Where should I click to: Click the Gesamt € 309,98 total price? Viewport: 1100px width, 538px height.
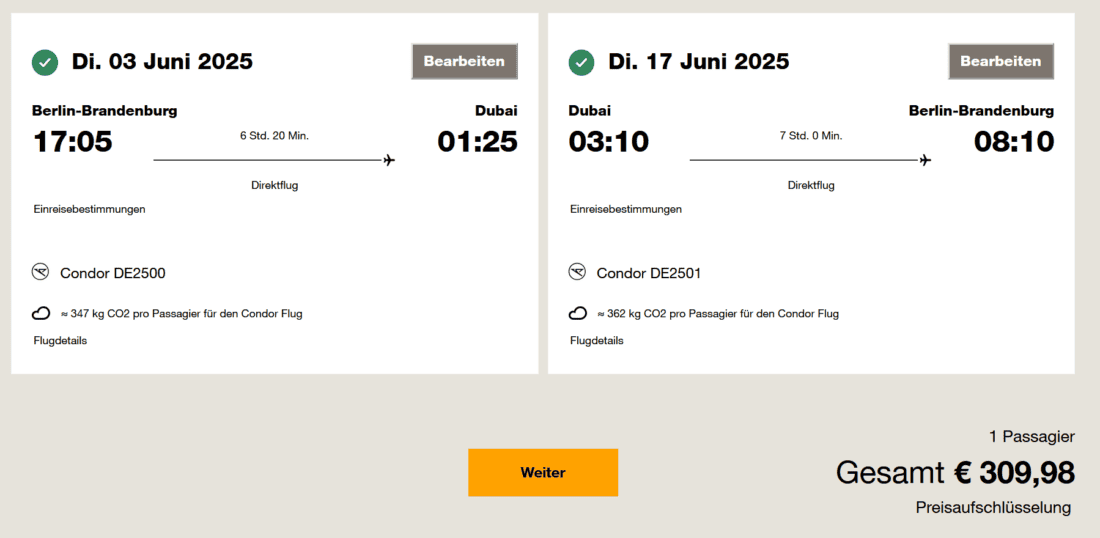click(x=955, y=472)
